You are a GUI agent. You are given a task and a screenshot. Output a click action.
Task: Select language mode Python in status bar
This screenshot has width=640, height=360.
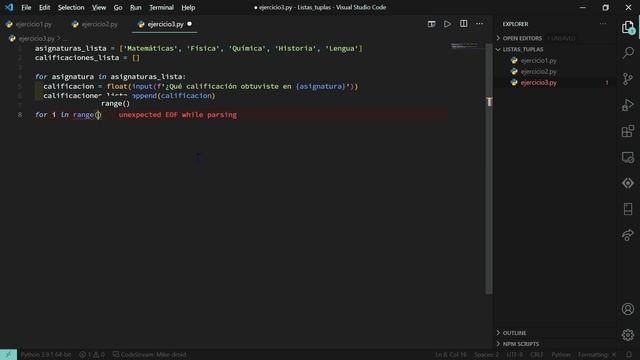[x=561, y=354]
